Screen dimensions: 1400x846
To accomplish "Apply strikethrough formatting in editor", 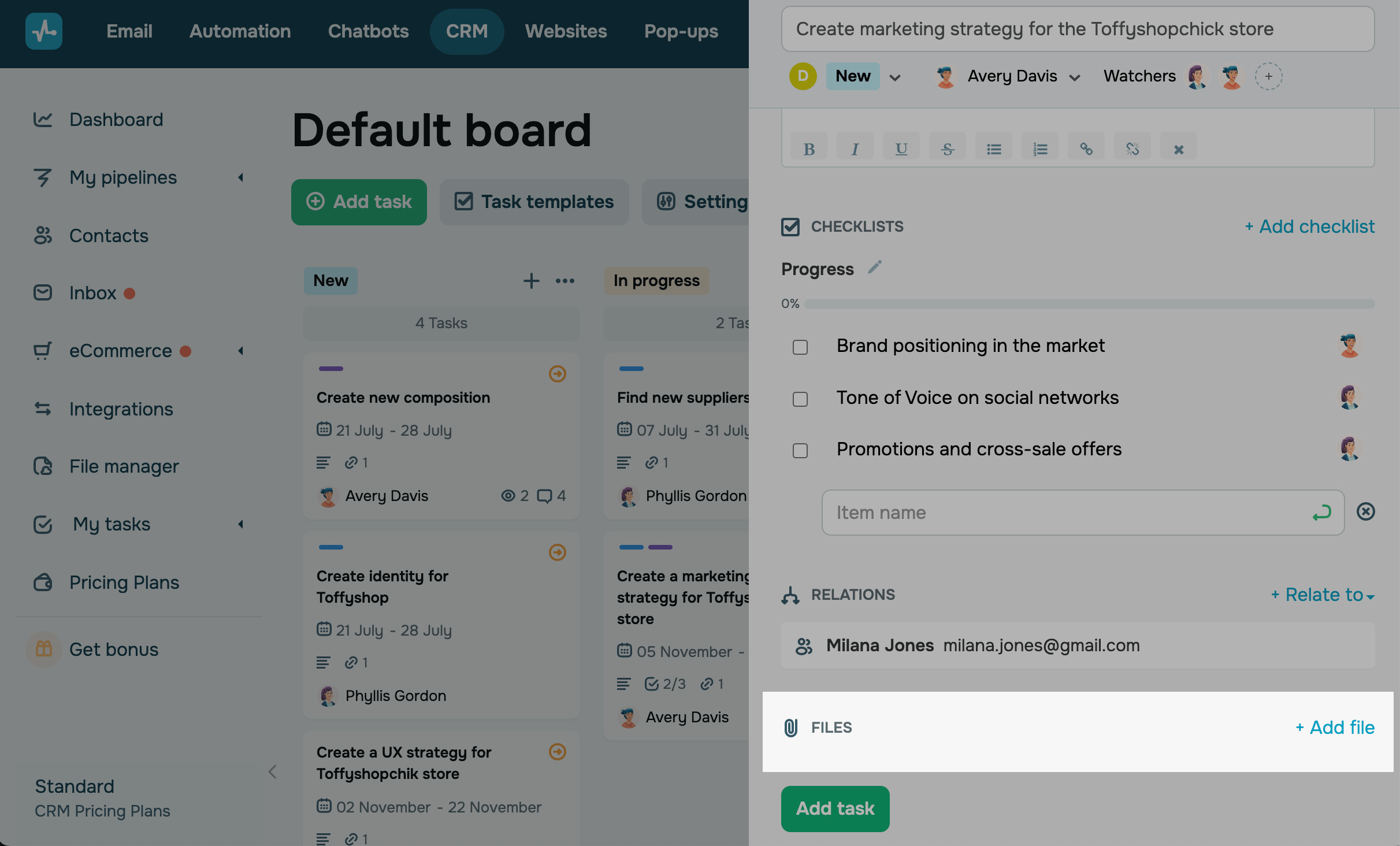I will 947,149.
